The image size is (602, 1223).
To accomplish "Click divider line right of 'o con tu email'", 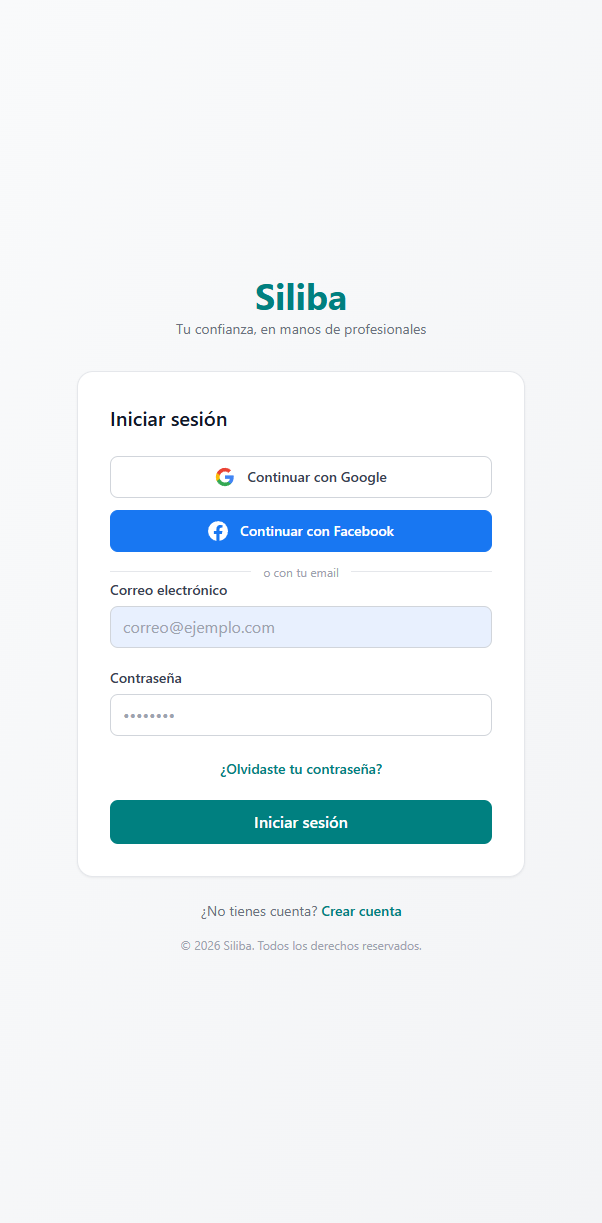I will coord(421,572).
